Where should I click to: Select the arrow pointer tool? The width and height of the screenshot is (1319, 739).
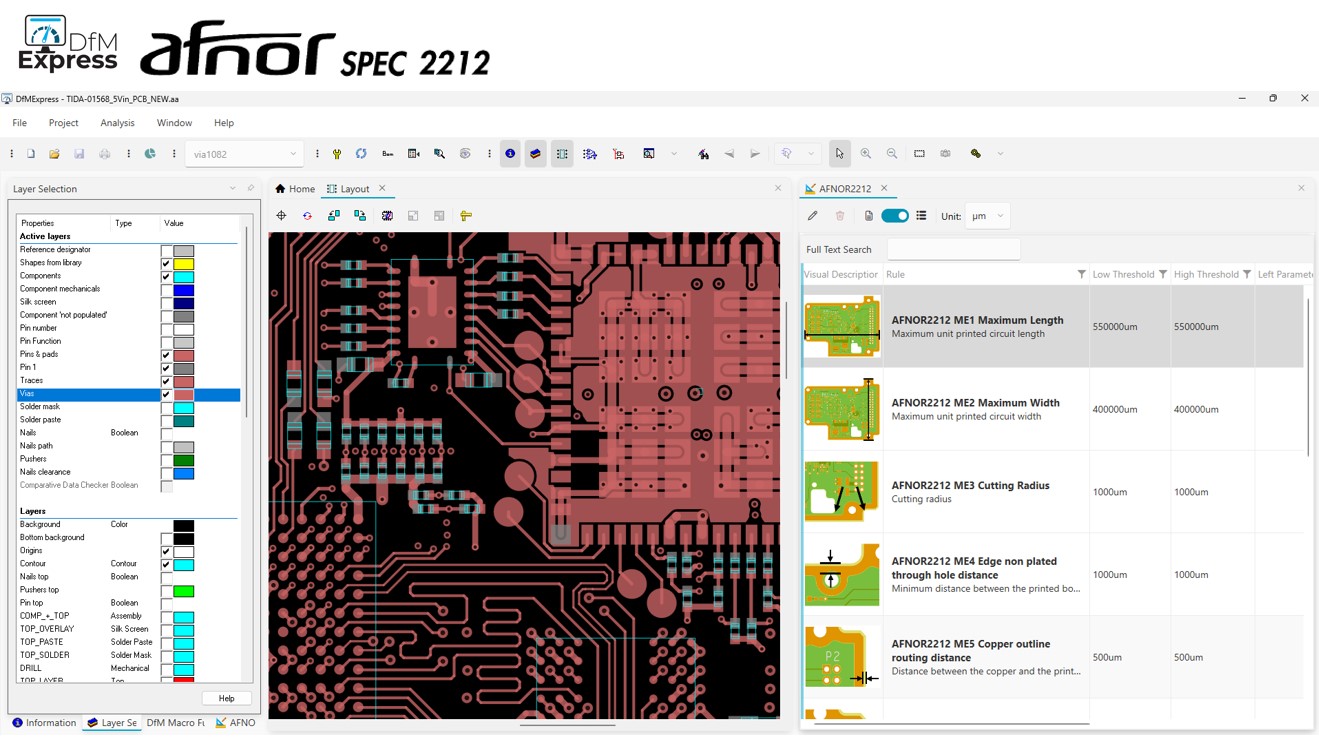point(840,154)
